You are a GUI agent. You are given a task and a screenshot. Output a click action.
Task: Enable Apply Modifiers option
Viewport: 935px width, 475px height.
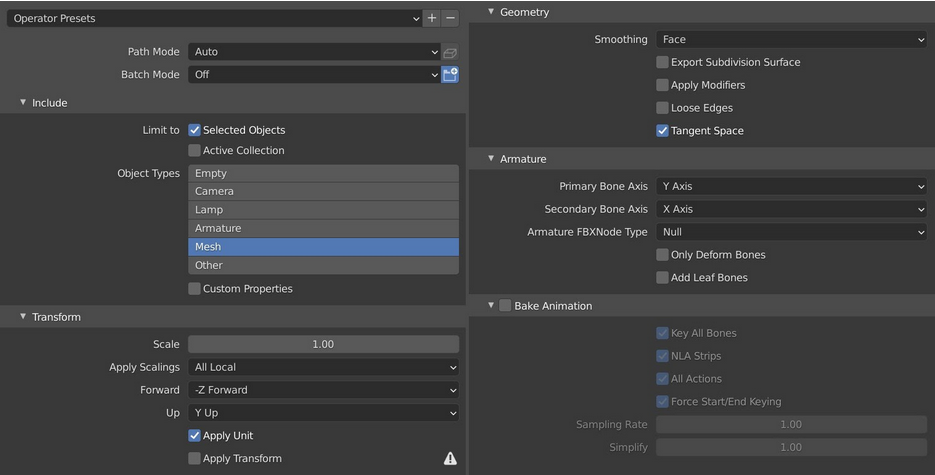[x=662, y=85]
